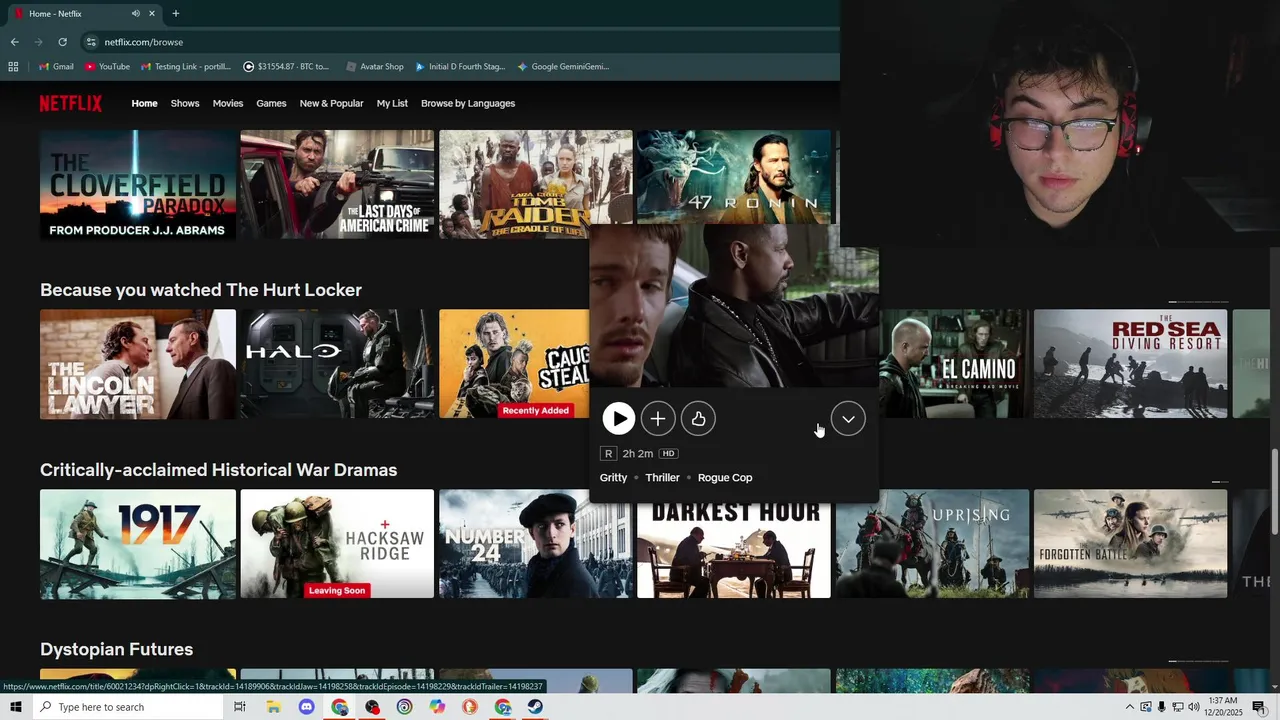The height and width of the screenshot is (720, 1280).
Task: Open The Lincoln Lawyer thumbnail
Action: (138, 364)
